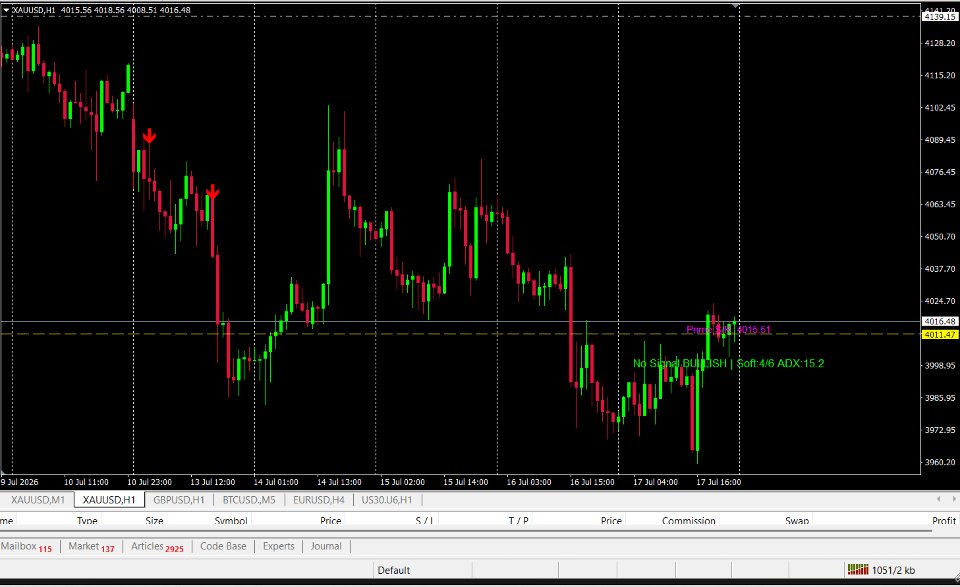Click the window resize grip in the corner
This screenshot has height=587, width=960.
point(956,577)
